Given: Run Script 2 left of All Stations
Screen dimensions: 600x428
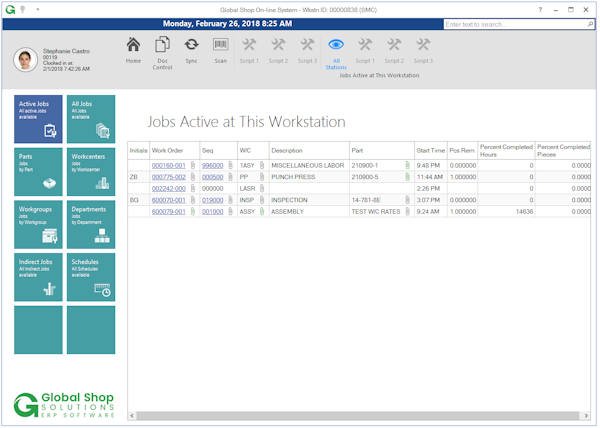Looking at the screenshot, I should (278, 50).
